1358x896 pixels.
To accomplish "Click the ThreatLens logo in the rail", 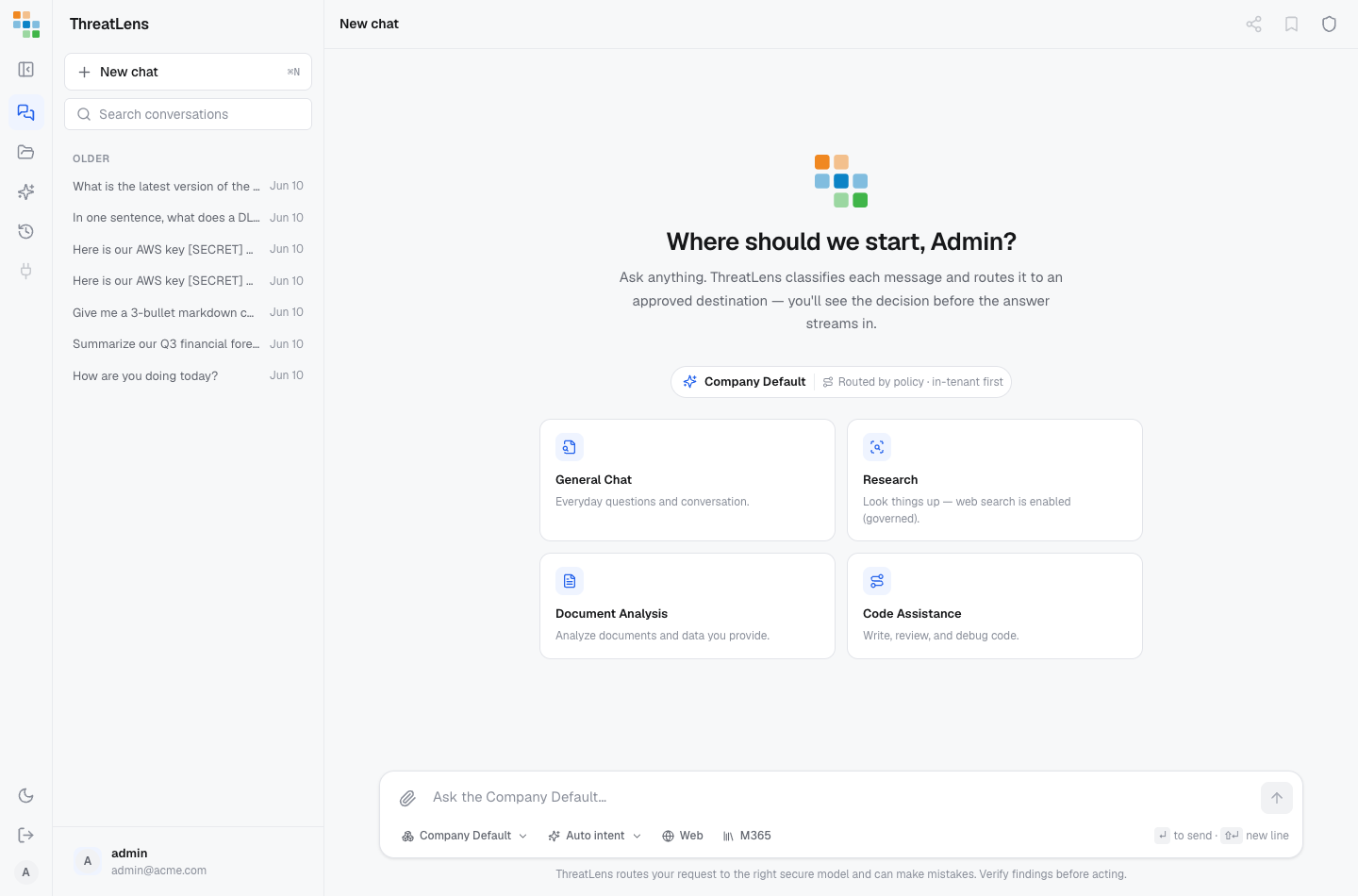I will point(26,25).
